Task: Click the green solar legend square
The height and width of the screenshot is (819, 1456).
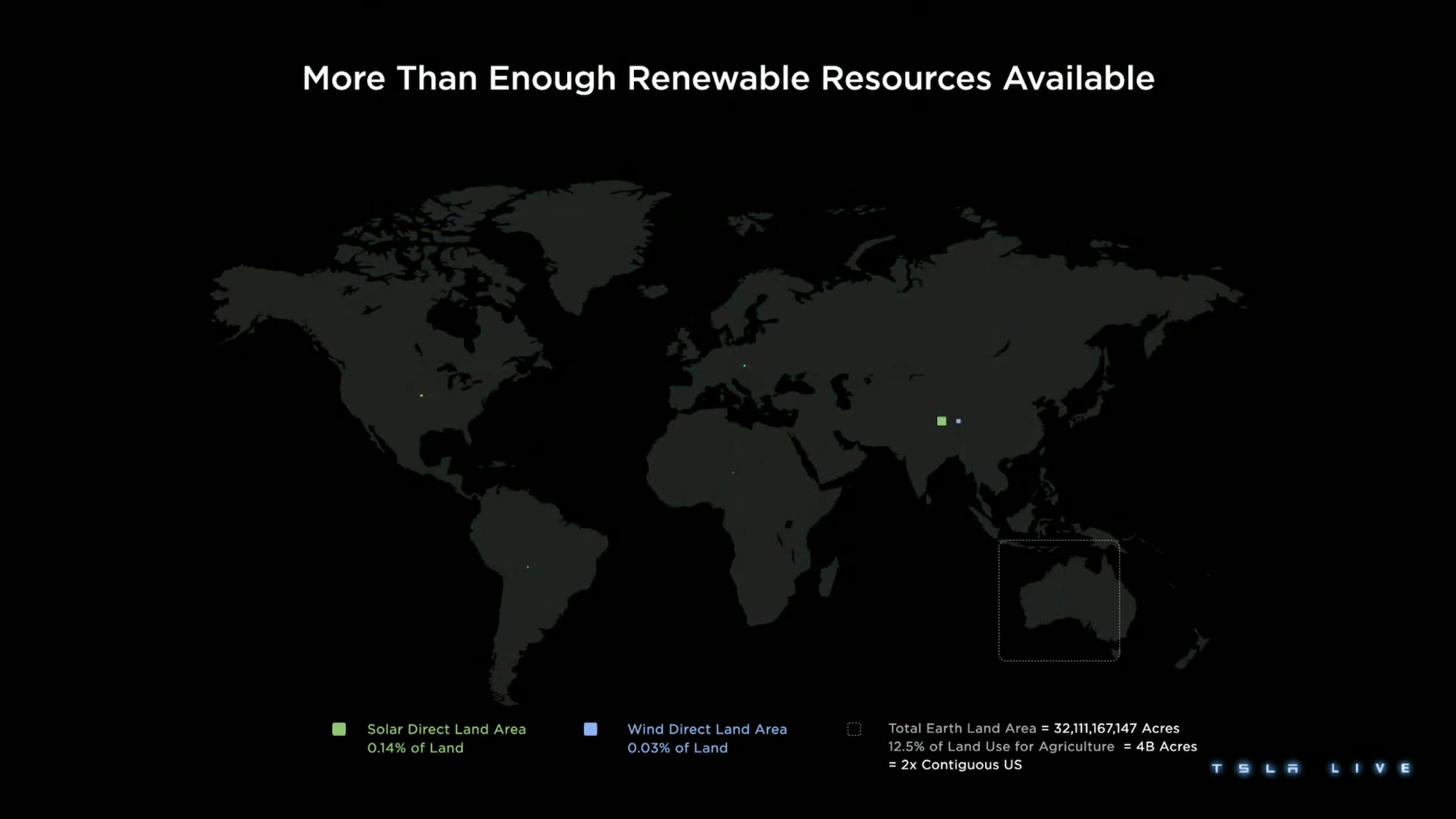Action: point(339,729)
